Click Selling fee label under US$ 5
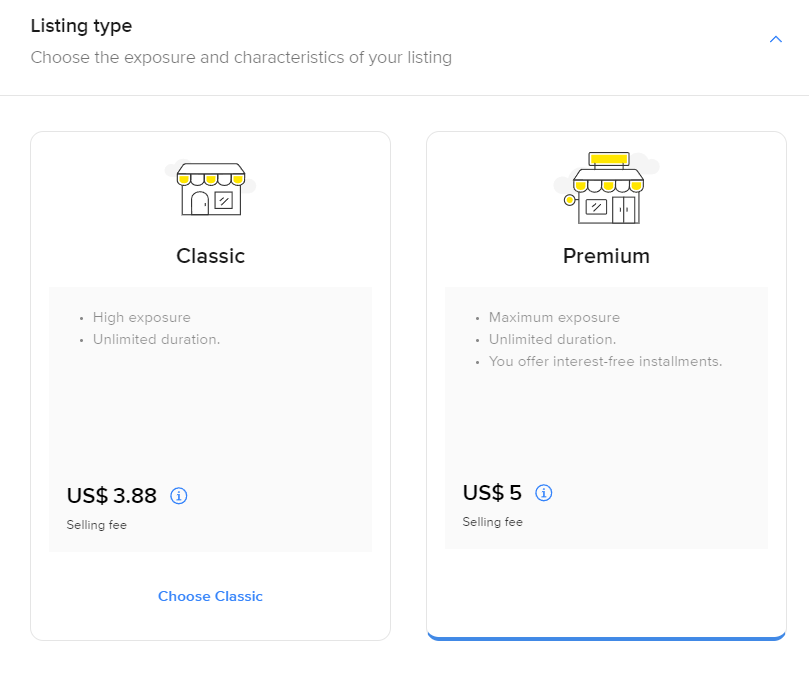809x684 pixels. (x=493, y=522)
